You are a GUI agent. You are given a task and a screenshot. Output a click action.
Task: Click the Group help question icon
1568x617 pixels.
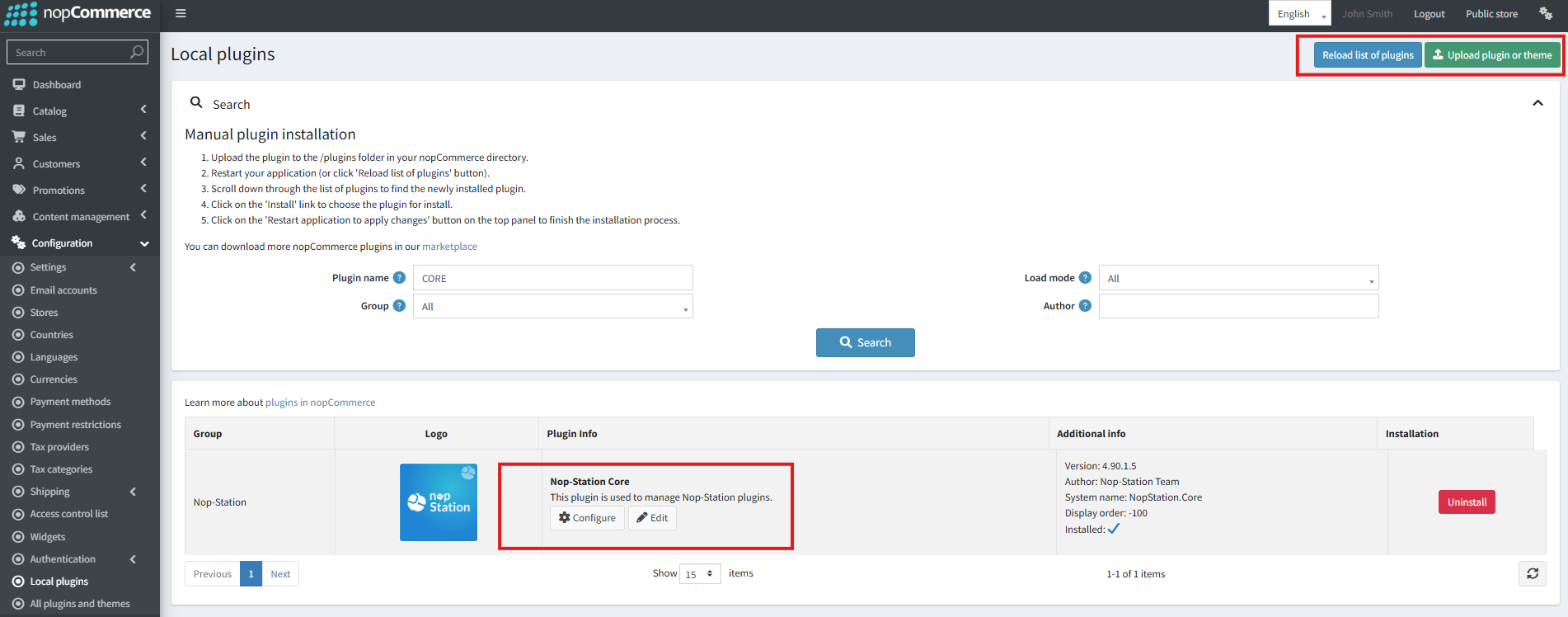[x=399, y=306]
